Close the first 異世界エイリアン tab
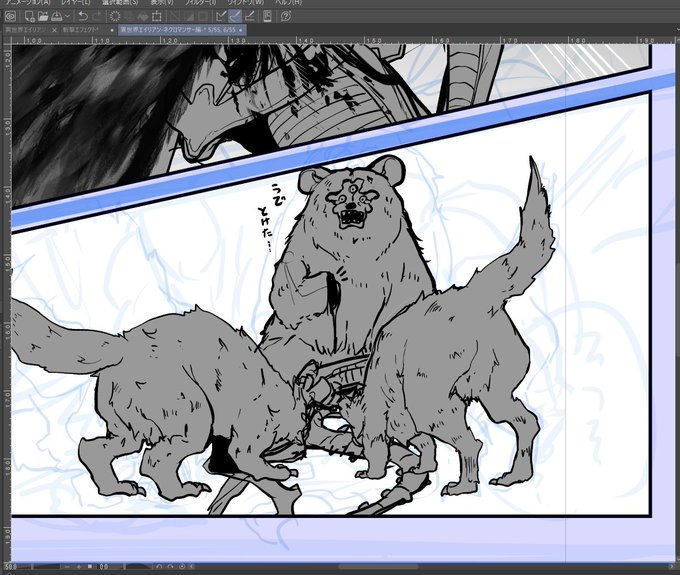This screenshot has width=680, height=575. 54,30
